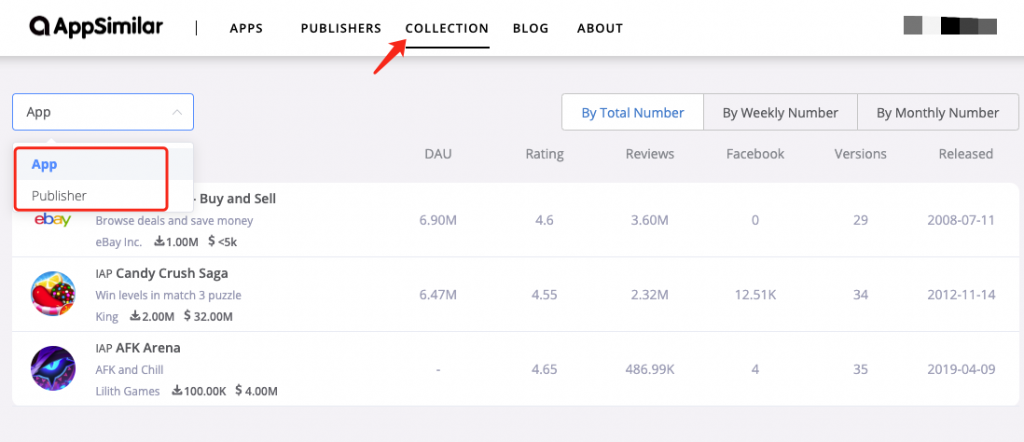1024x442 pixels.
Task: Click the download icon beside 100.00K
Action: click(x=177, y=390)
